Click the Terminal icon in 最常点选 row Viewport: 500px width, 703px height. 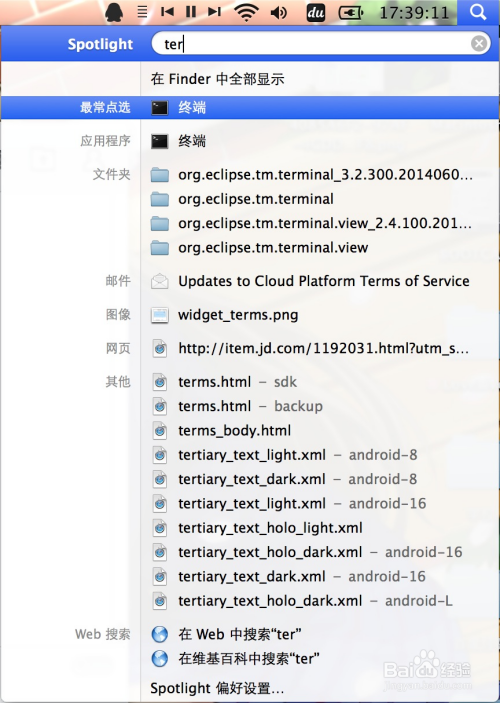160,108
